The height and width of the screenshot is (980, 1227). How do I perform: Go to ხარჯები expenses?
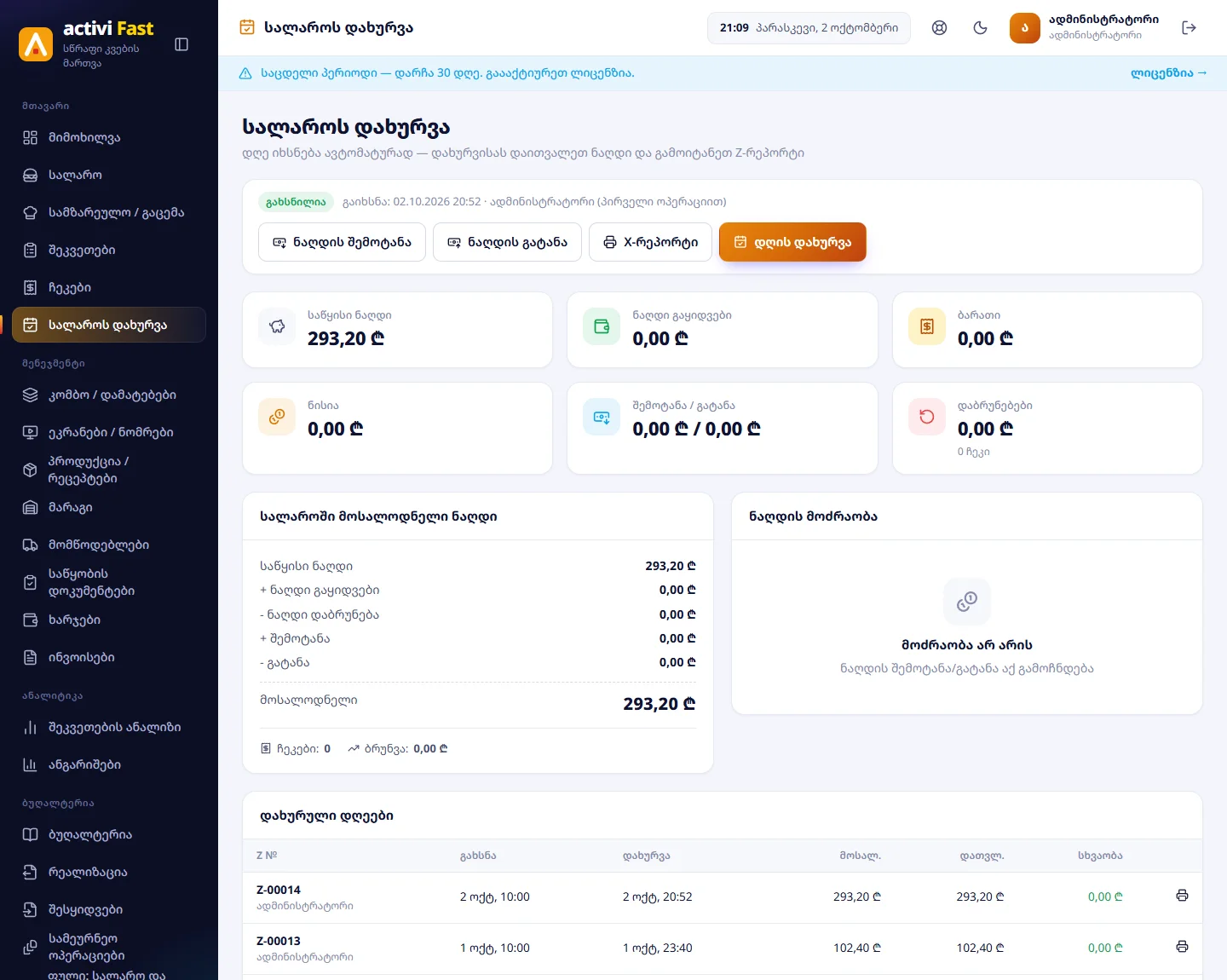click(x=109, y=620)
